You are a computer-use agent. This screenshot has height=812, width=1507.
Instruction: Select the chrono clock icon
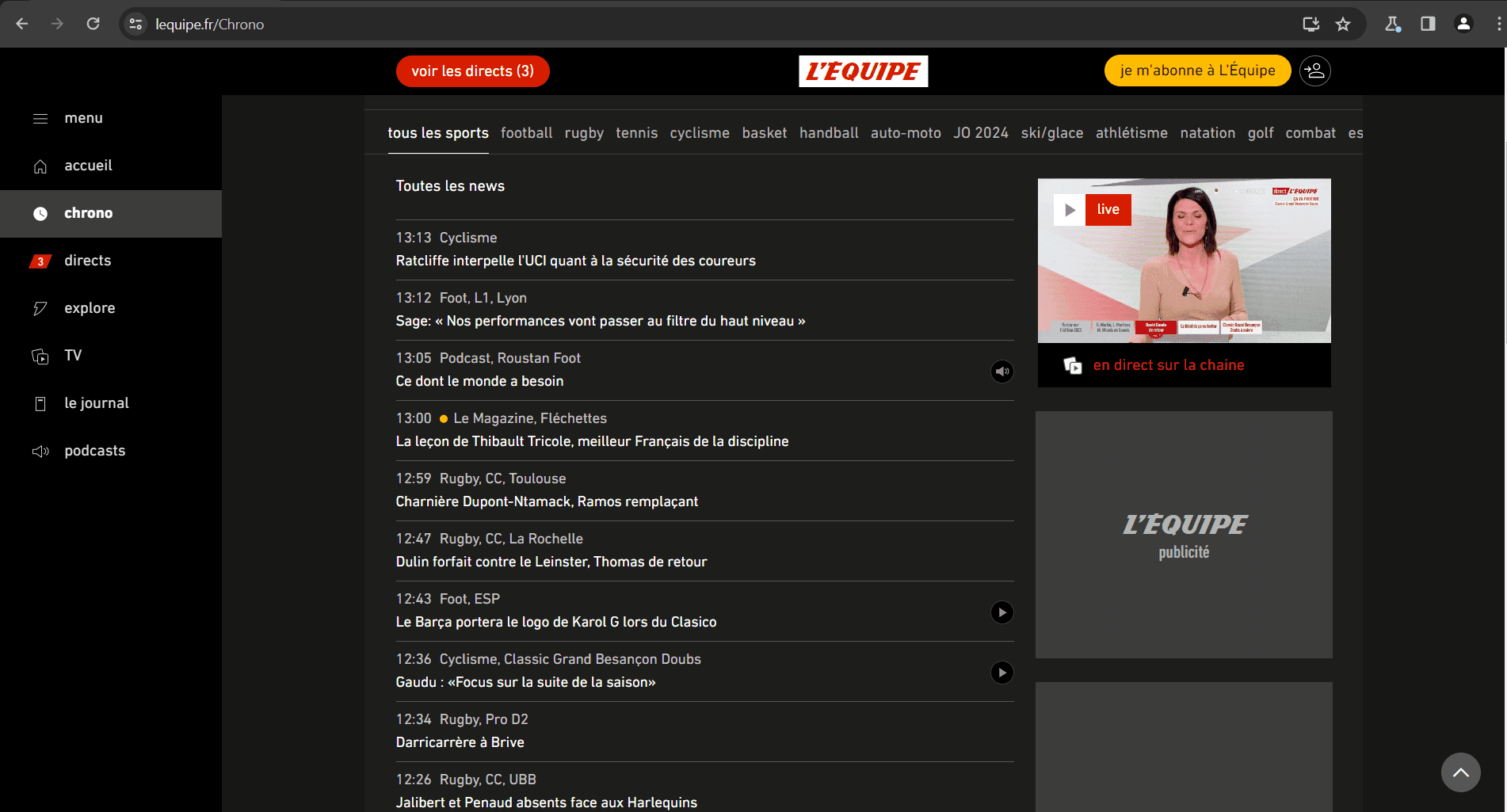point(40,214)
